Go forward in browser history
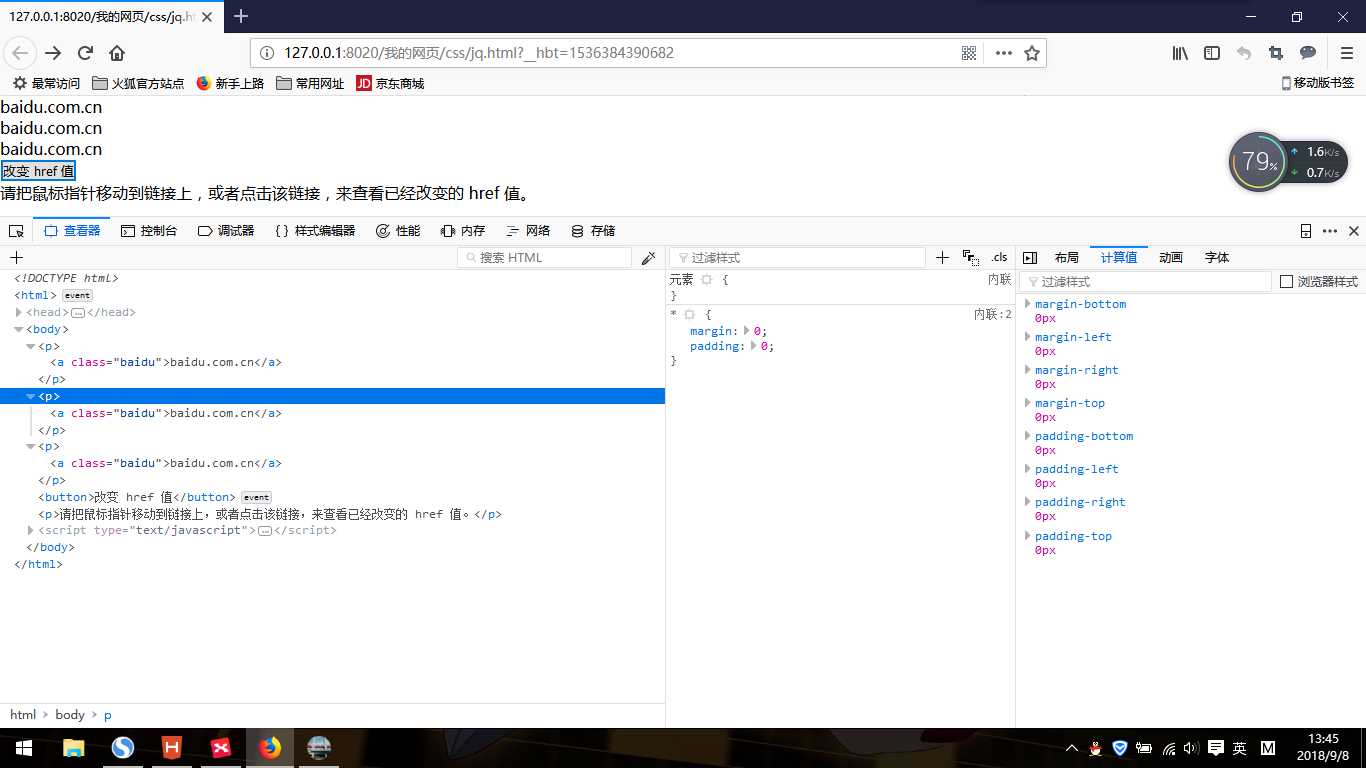The image size is (1366, 768). pyautogui.click(x=53, y=53)
